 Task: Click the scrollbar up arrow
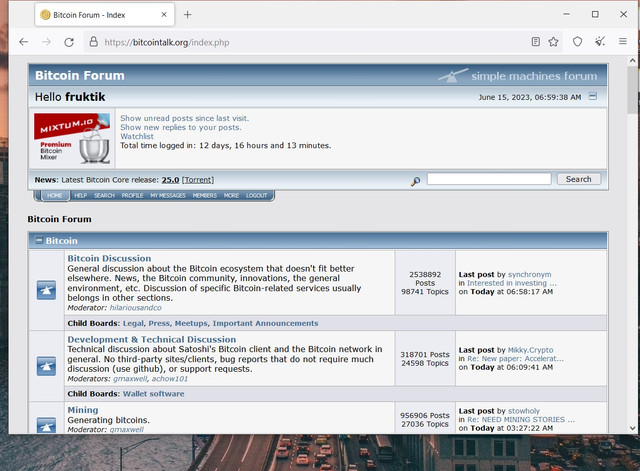633,60
